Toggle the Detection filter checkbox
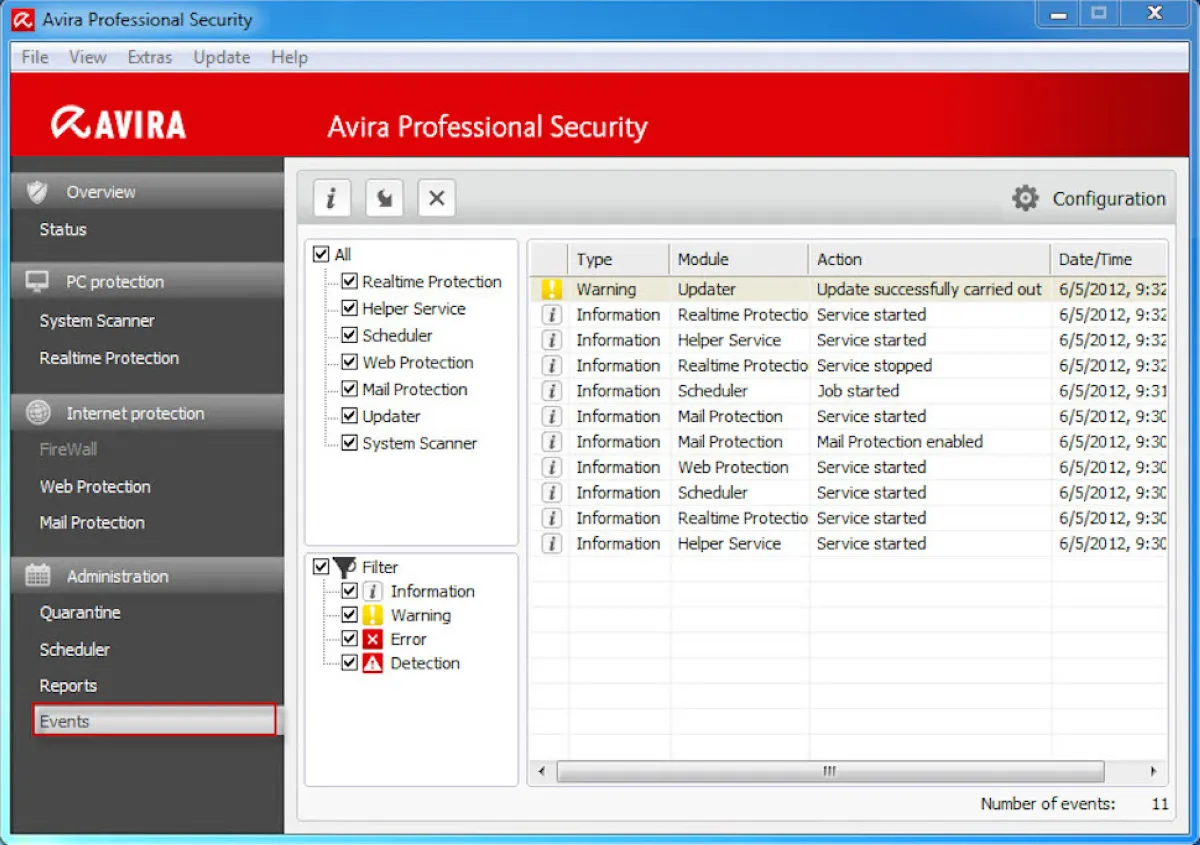 pyautogui.click(x=349, y=663)
